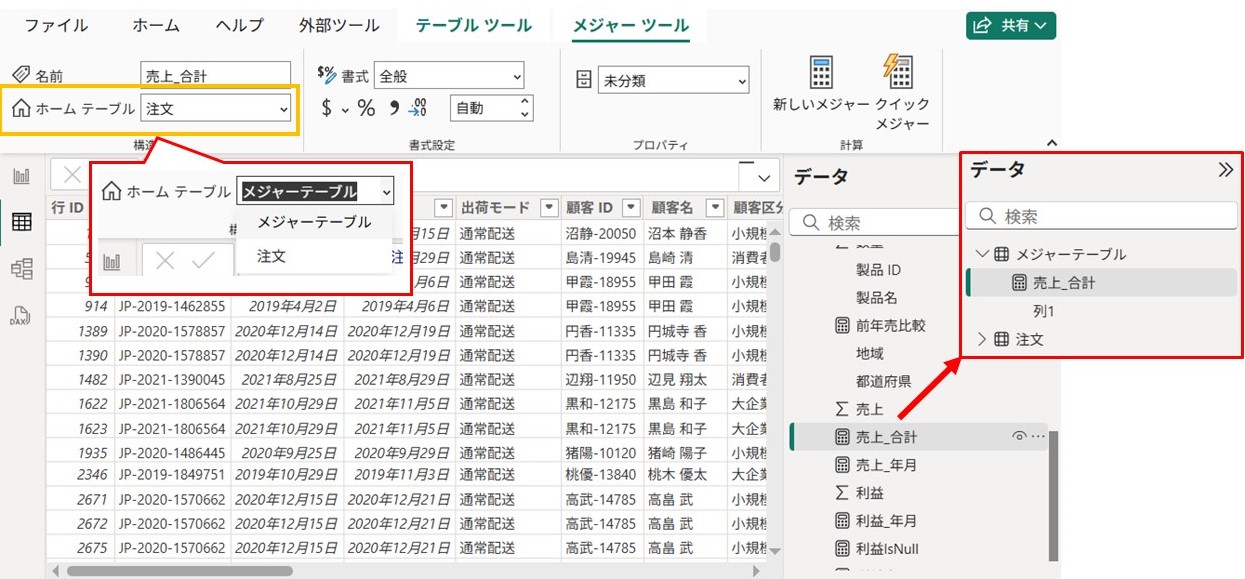Image resolution: width=1245 pixels, height=579 pixels.
Task: Select the 前年売比較 measure
Action: pos(890,325)
